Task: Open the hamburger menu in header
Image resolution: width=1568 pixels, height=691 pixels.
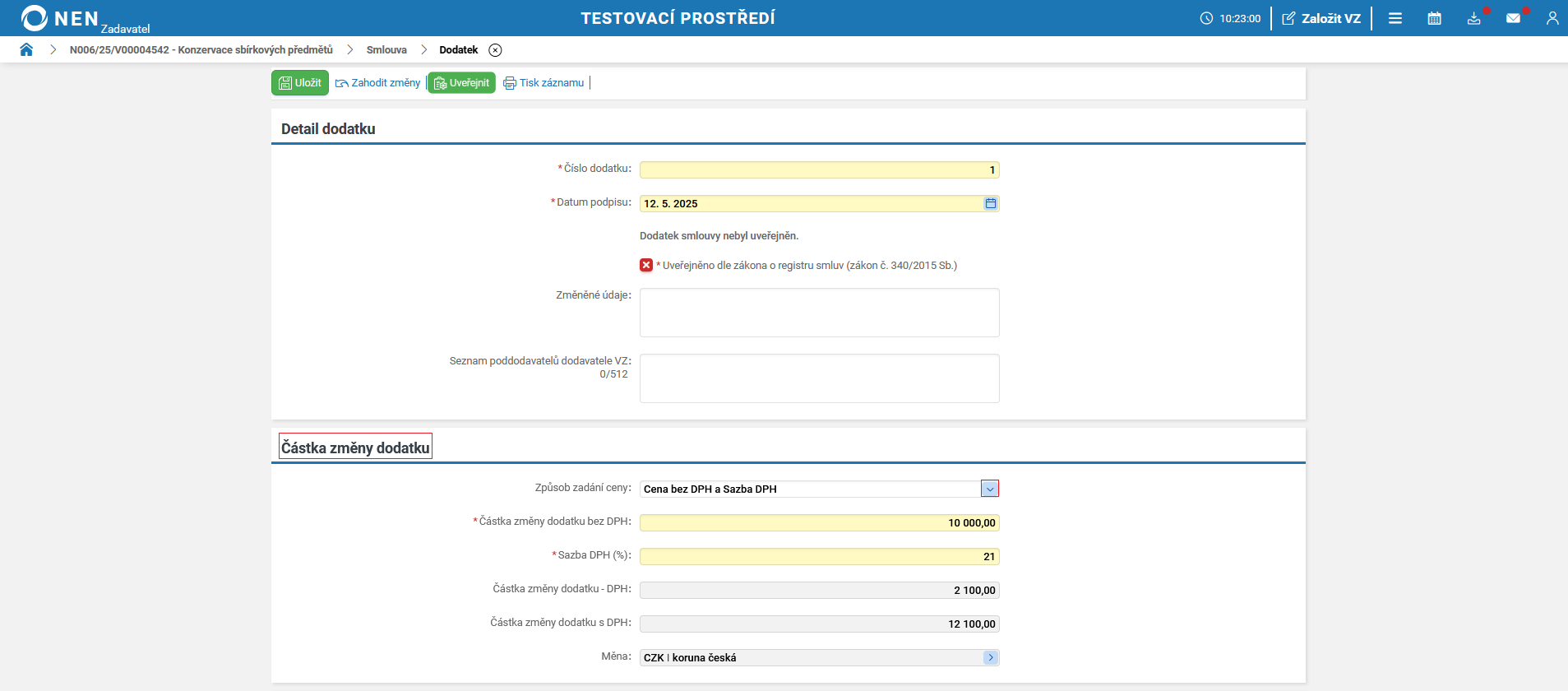Action: point(1395,18)
